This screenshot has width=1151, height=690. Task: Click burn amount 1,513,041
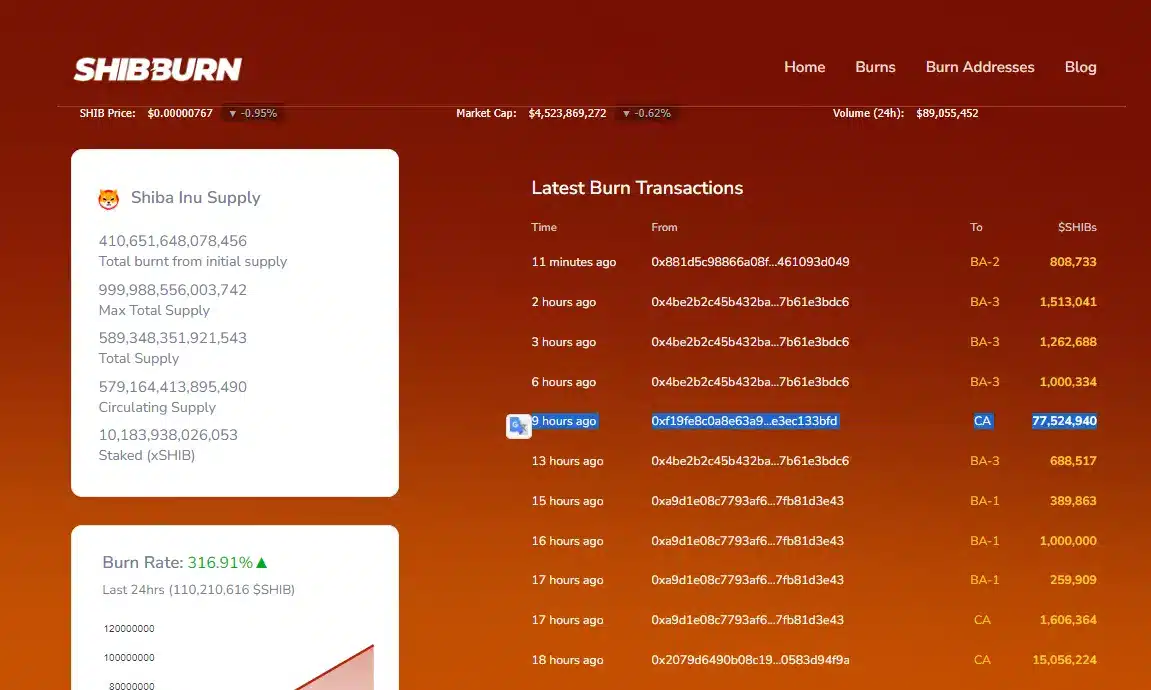(1068, 302)
